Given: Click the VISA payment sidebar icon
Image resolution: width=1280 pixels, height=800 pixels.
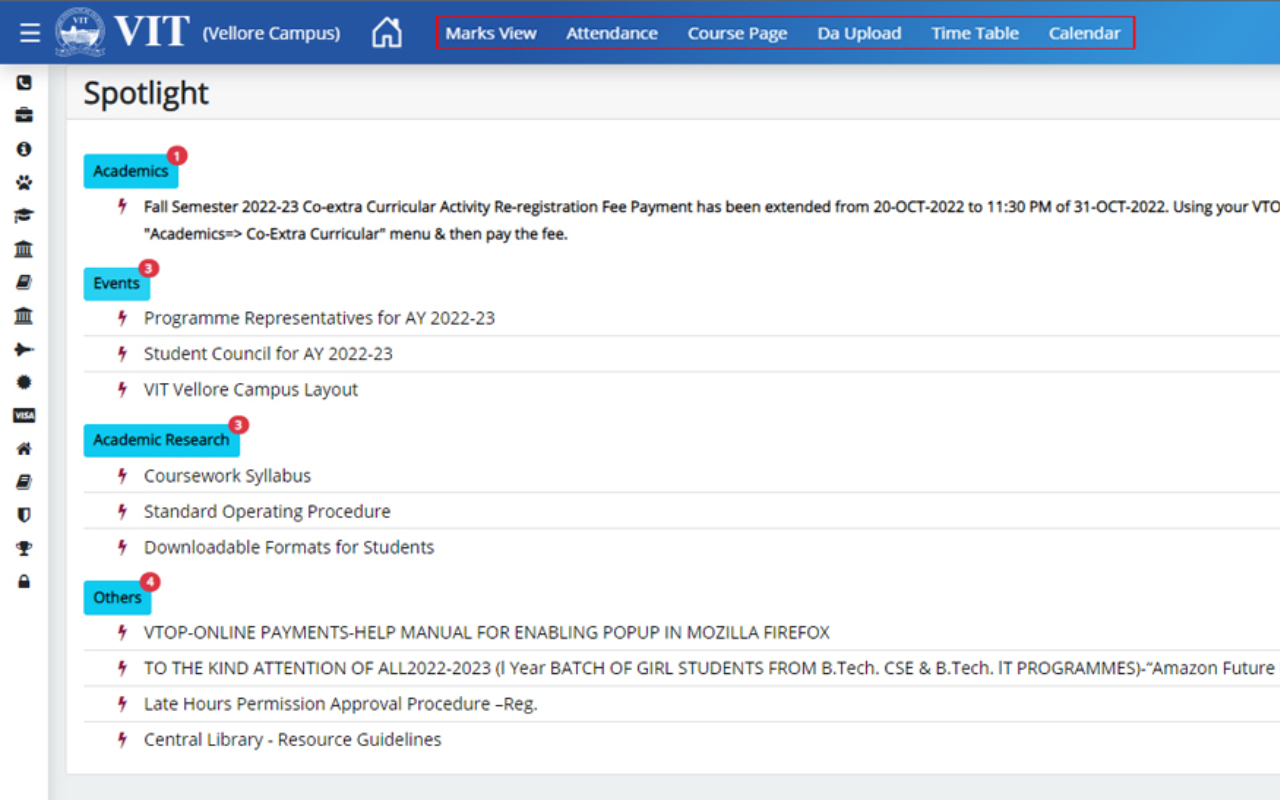Looking at the screenshot, I should click(x=24, y=415).
